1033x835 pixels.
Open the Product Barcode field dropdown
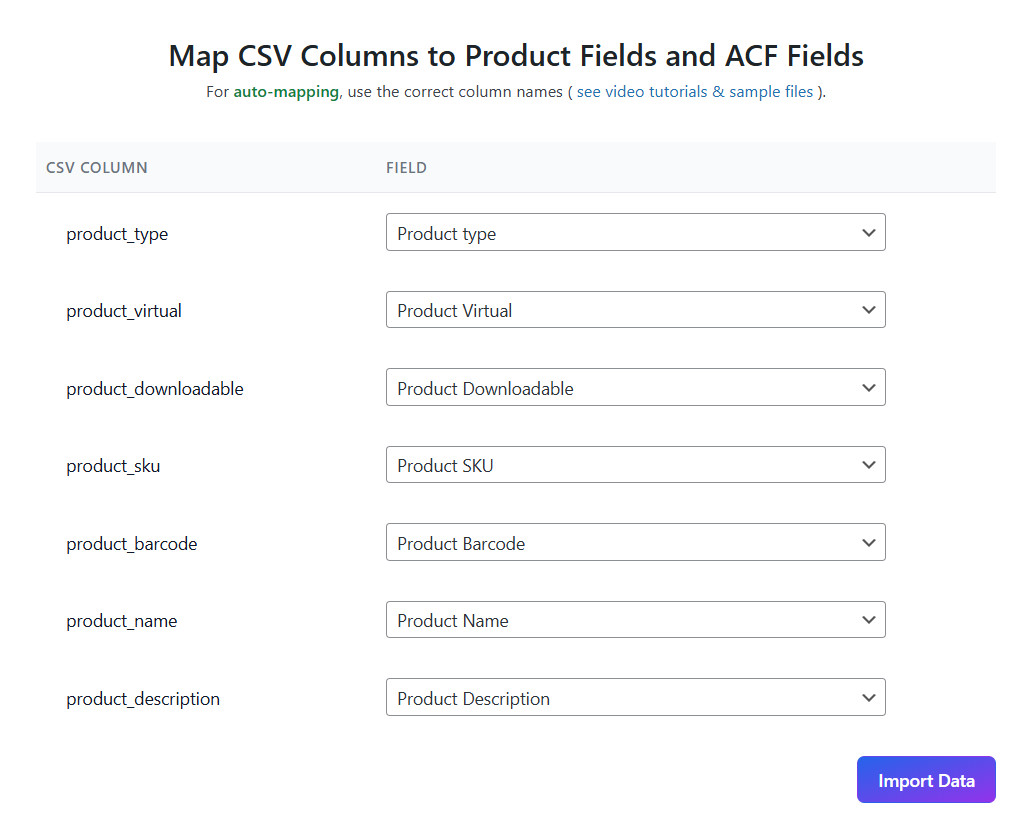point(635,542)
